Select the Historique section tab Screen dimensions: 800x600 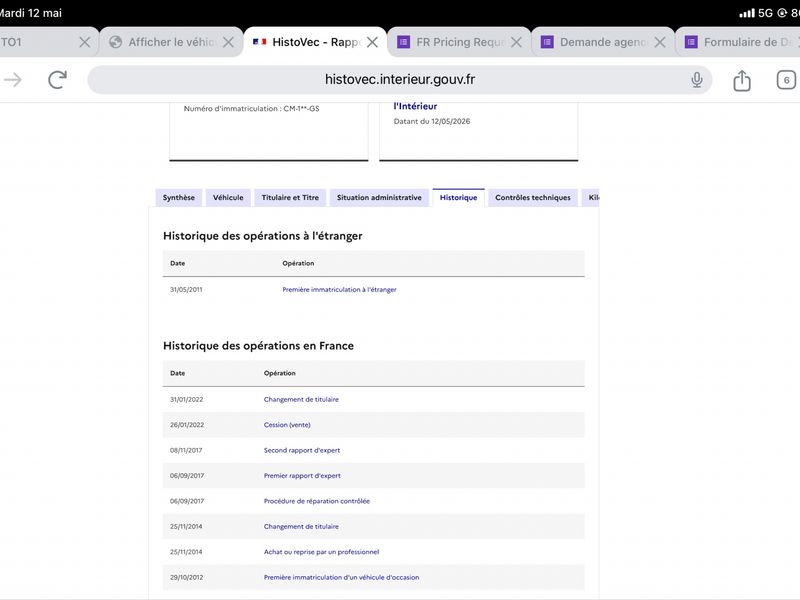pyautogui.click(x=458, y=197)
